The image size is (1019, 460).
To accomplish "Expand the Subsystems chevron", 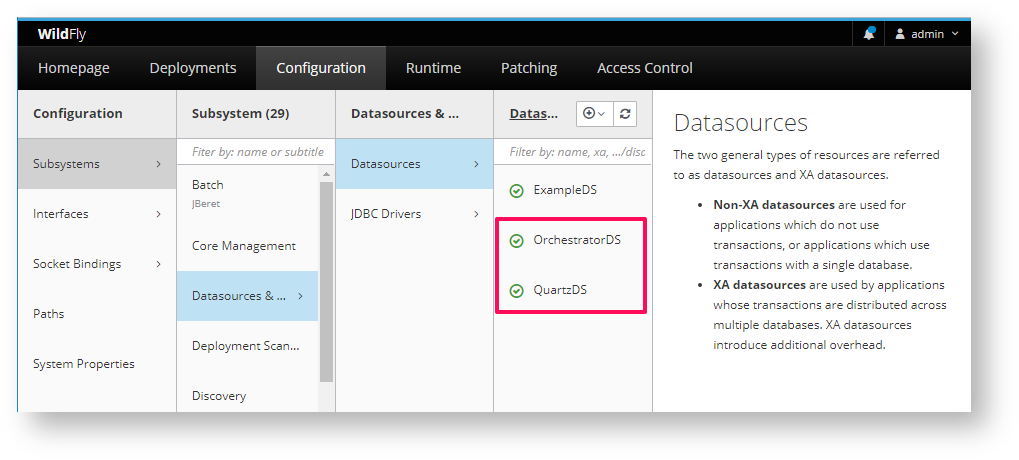I will pos(159,164).
